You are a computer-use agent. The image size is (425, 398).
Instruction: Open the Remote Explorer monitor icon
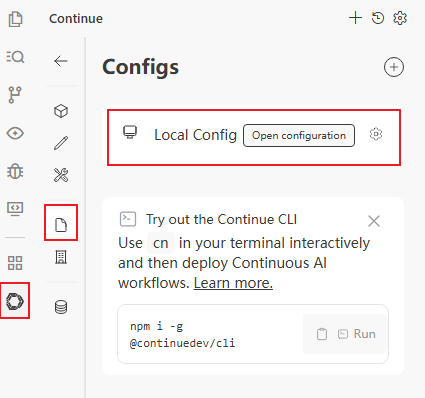click(x=15, y=209)
